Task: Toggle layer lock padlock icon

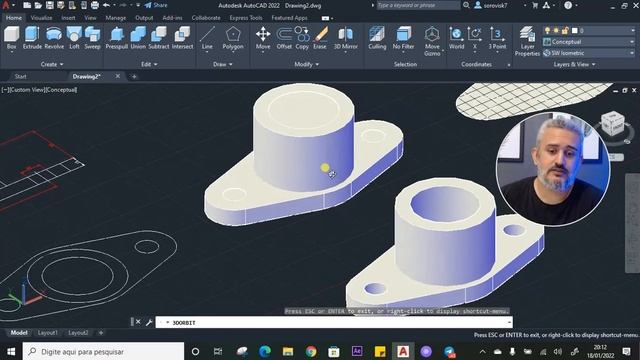Action: tap(565, 31)
